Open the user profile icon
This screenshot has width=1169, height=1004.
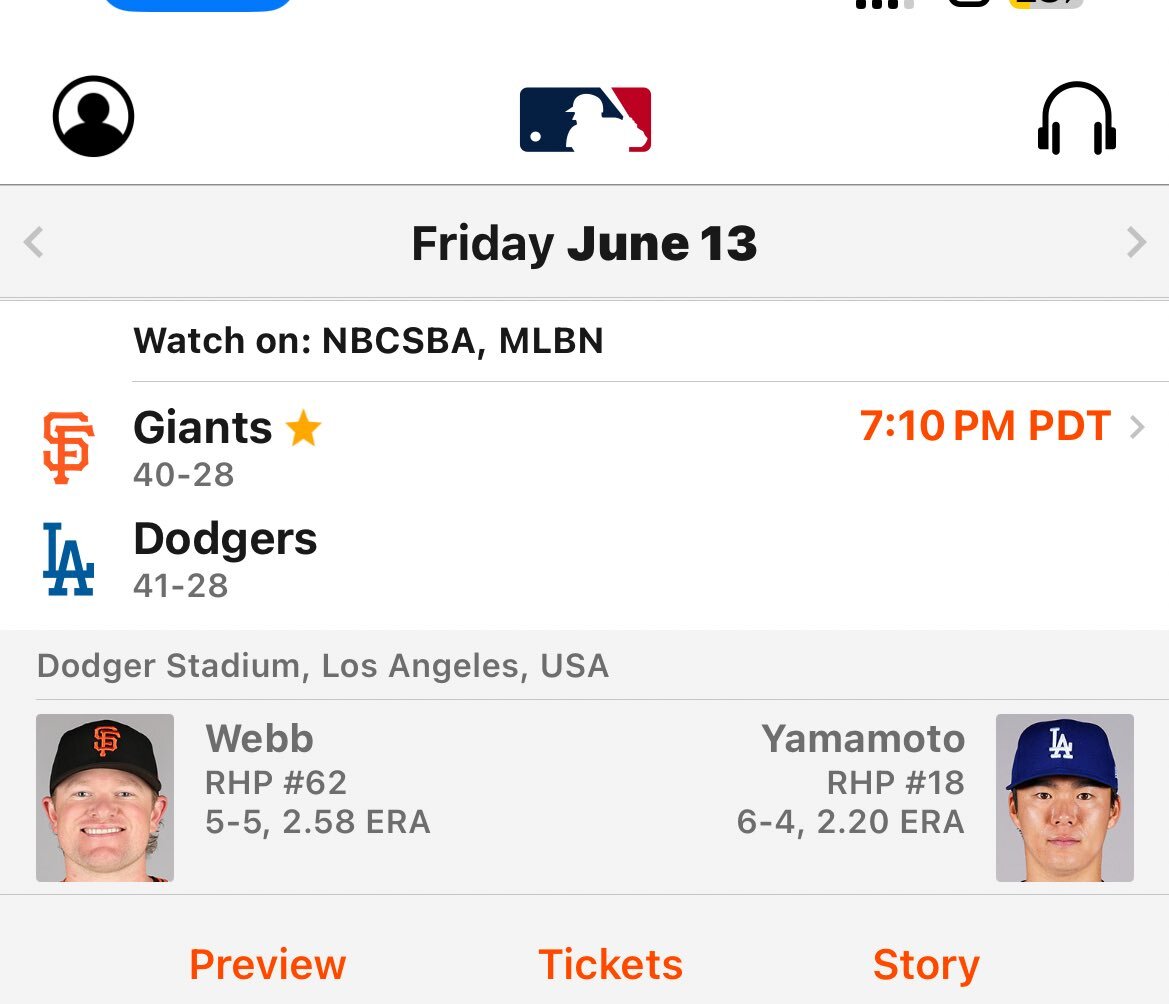pos(93,116)
